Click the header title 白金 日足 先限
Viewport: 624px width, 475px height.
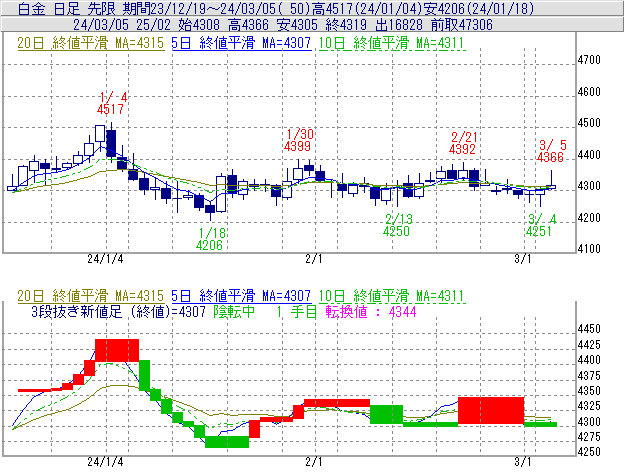(67, 8)
